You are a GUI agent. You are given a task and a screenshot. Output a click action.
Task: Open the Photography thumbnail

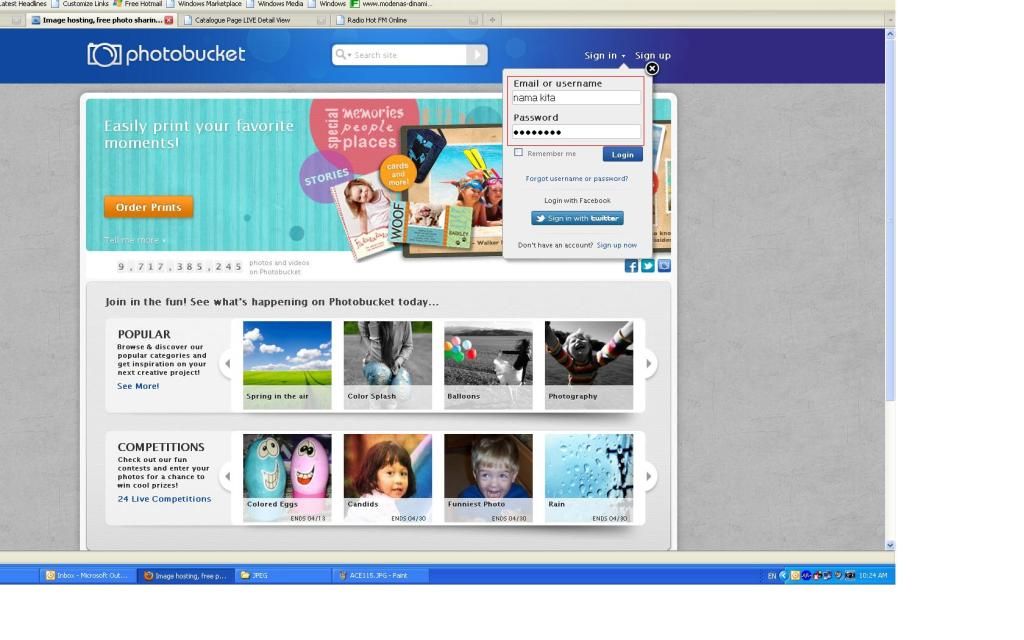pyautogui.click(x=588, y=365)
